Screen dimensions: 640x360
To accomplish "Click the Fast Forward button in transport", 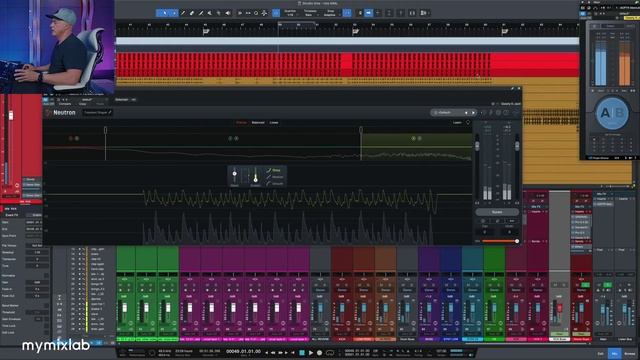I will (x=281, y=352).
